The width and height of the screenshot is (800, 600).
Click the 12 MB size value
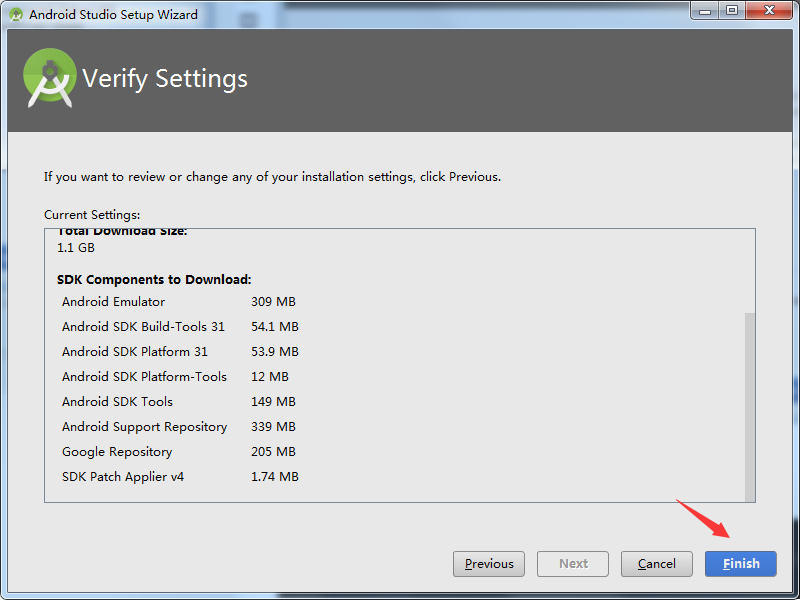(x=269, y=377)
